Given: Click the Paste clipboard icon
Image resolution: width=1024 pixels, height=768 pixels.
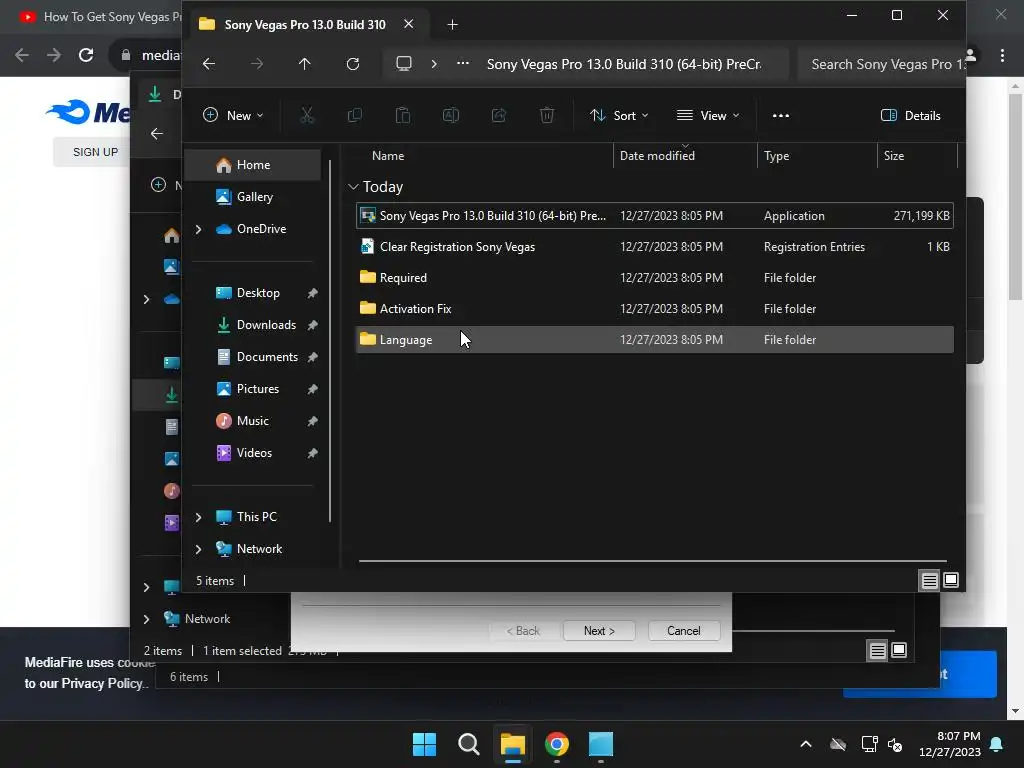Looking at the screenshot, I should point(403,116).
